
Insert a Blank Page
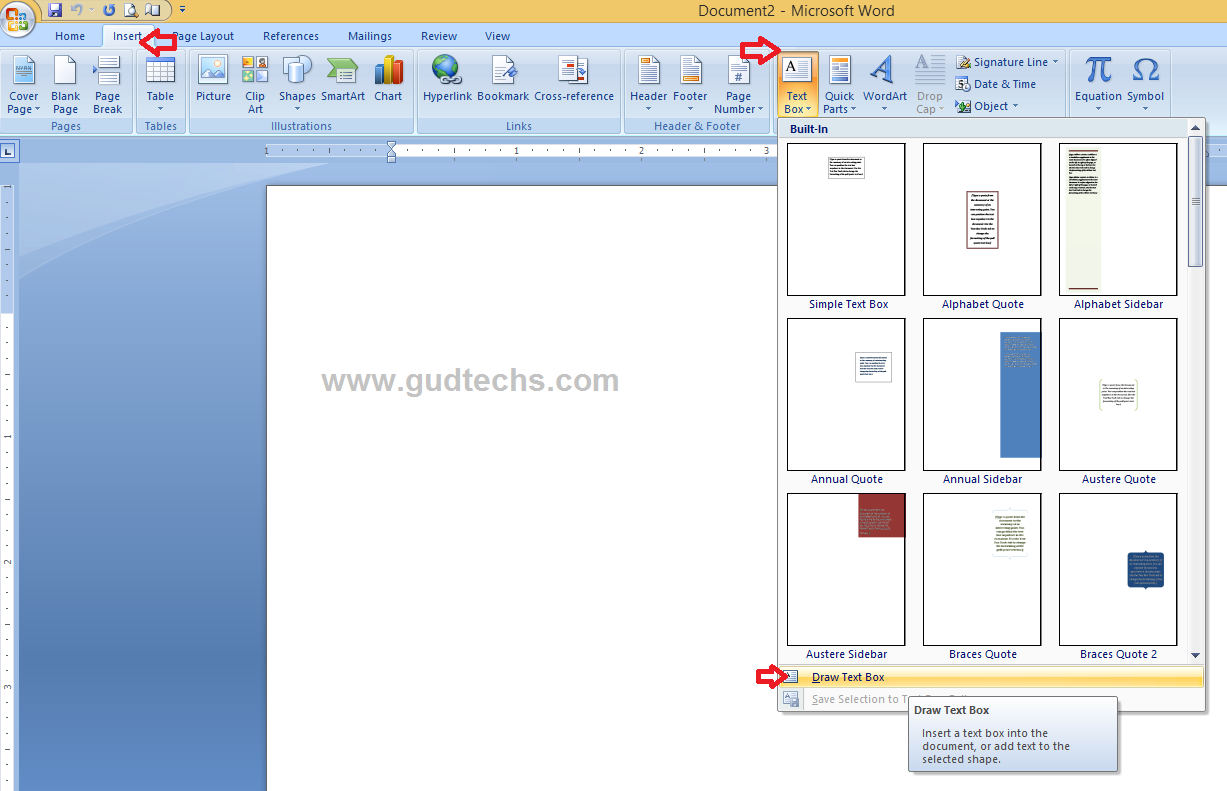point(66,85)
